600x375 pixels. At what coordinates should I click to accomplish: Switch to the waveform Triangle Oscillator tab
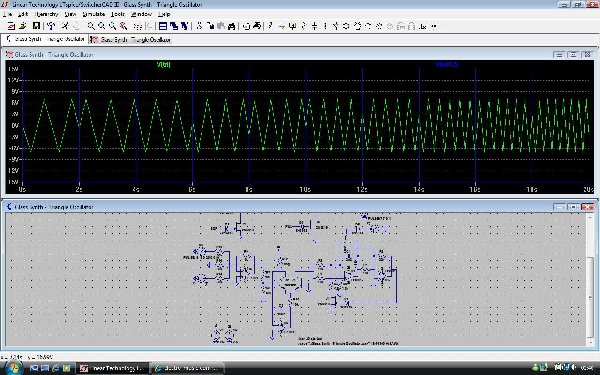coord(131,39)
